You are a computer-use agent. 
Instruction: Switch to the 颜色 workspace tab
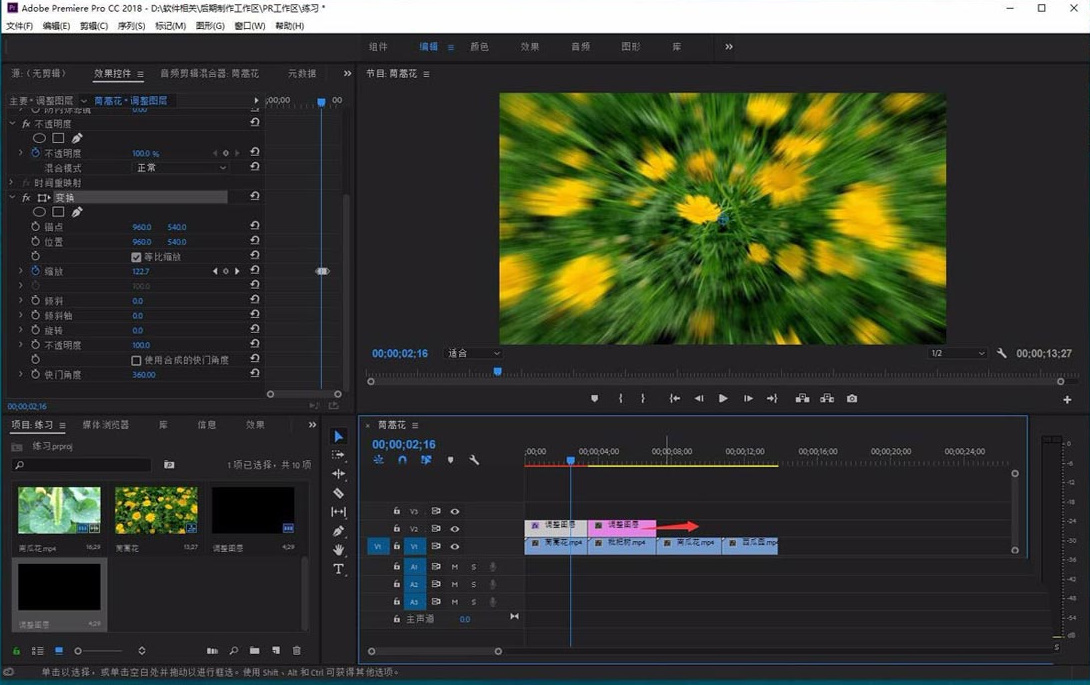[480, 47]
